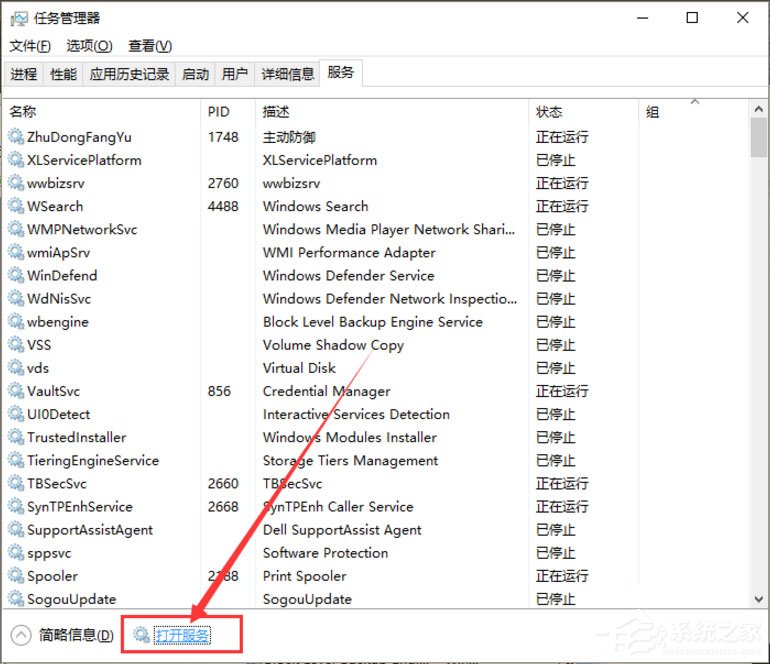Switch to the 性能 tab
The height and width of the screenshot is (664, 770).
pyautogui.click(x=63, y=74)
